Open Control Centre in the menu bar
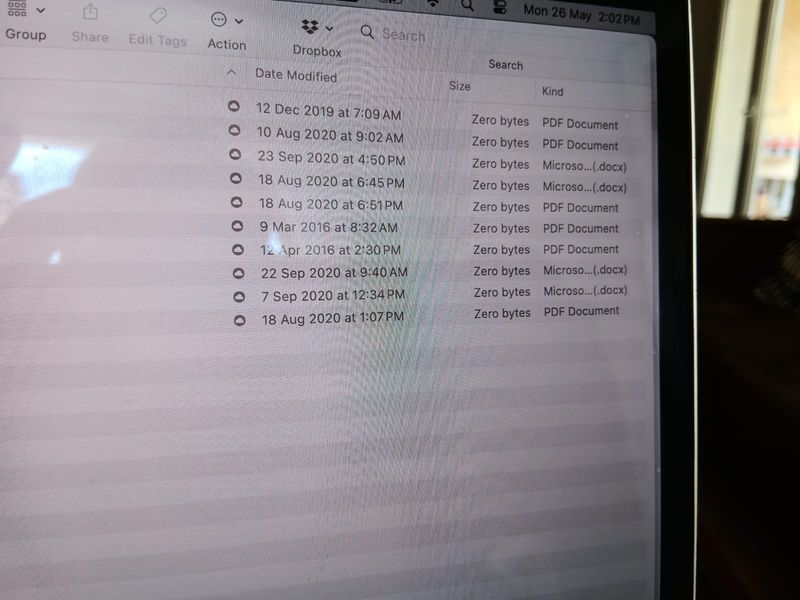 tap(500, 7)
